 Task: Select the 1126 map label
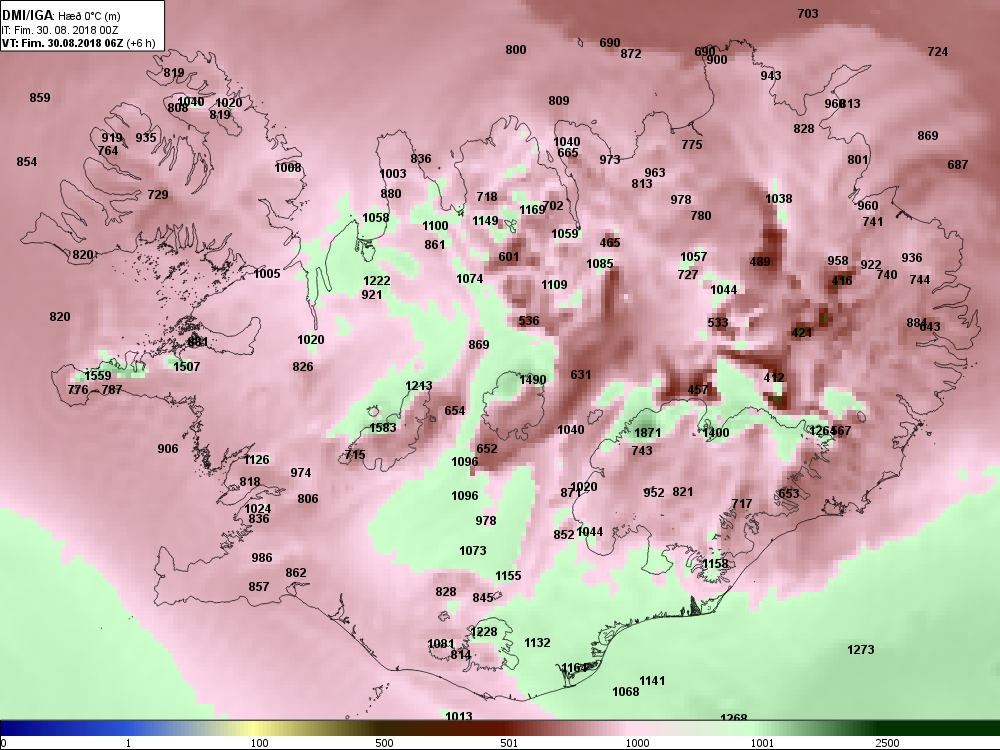[256, 459]
